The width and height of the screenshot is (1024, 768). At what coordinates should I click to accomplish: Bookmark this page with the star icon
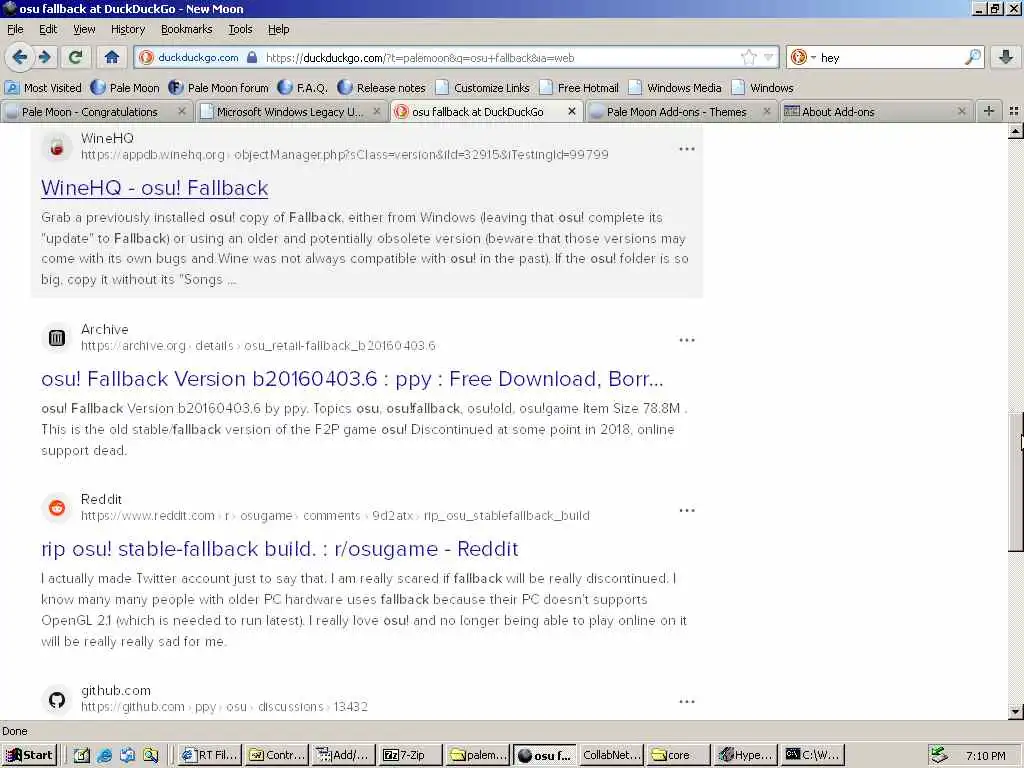pos(748,57)
